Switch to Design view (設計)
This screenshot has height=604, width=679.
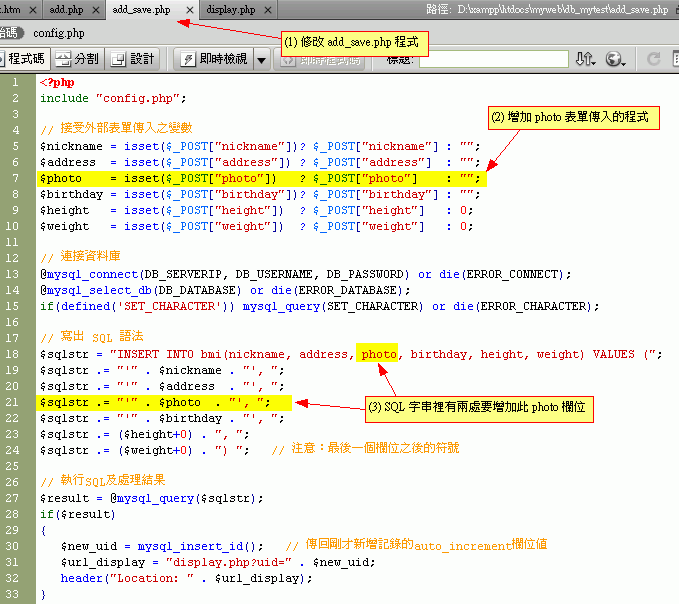point(133,59)
